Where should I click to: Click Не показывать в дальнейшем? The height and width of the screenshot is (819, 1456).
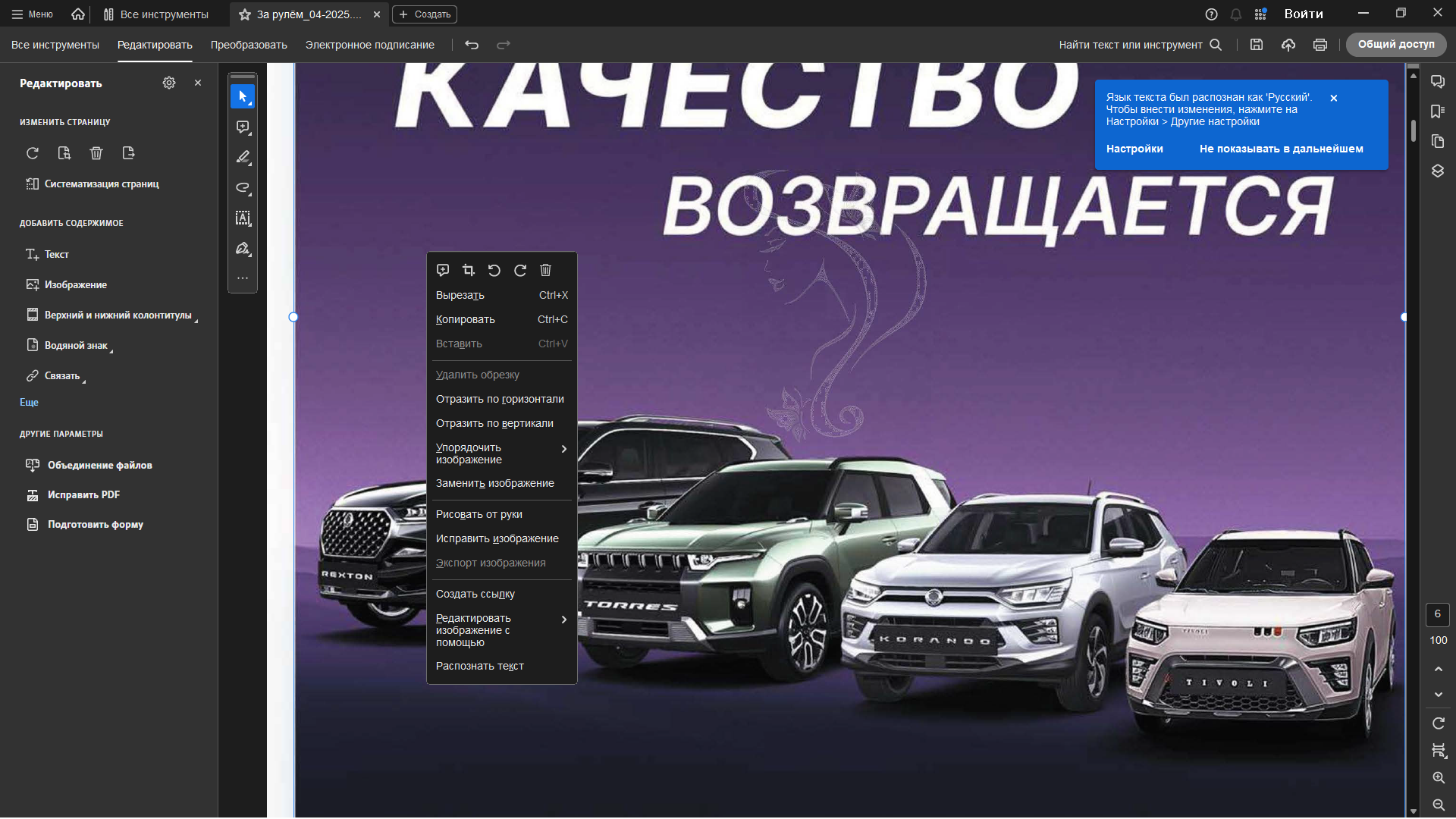click(x=1282, y=149)
